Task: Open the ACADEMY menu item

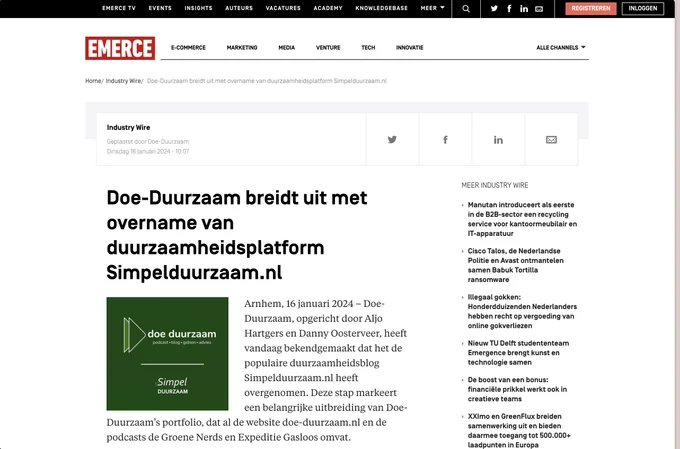Action: click(x=328, y=8)
